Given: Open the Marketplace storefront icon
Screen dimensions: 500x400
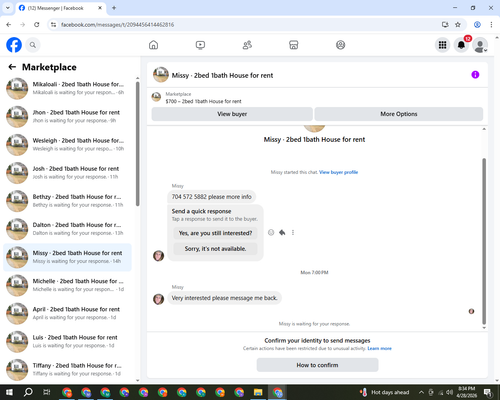Looking at the screenshot, I should point(294,45).
